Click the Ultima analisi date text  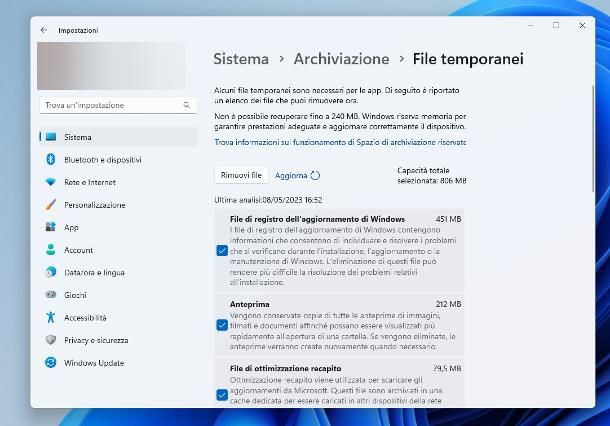point(268,200)
